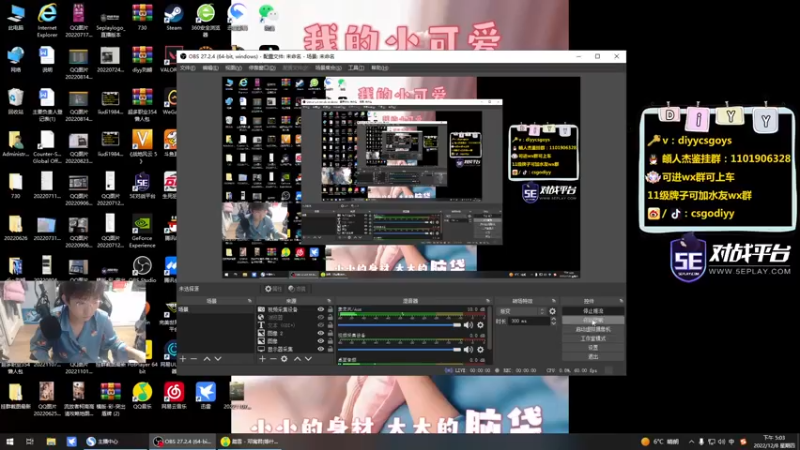
Task: Move scene up in the Scenes panel
Action: tap(207, 359)
